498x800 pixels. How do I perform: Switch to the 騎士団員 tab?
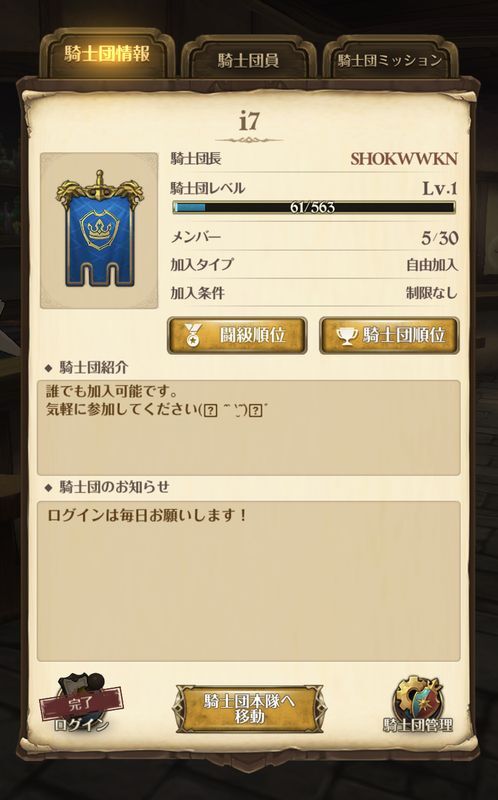(248, 60)
